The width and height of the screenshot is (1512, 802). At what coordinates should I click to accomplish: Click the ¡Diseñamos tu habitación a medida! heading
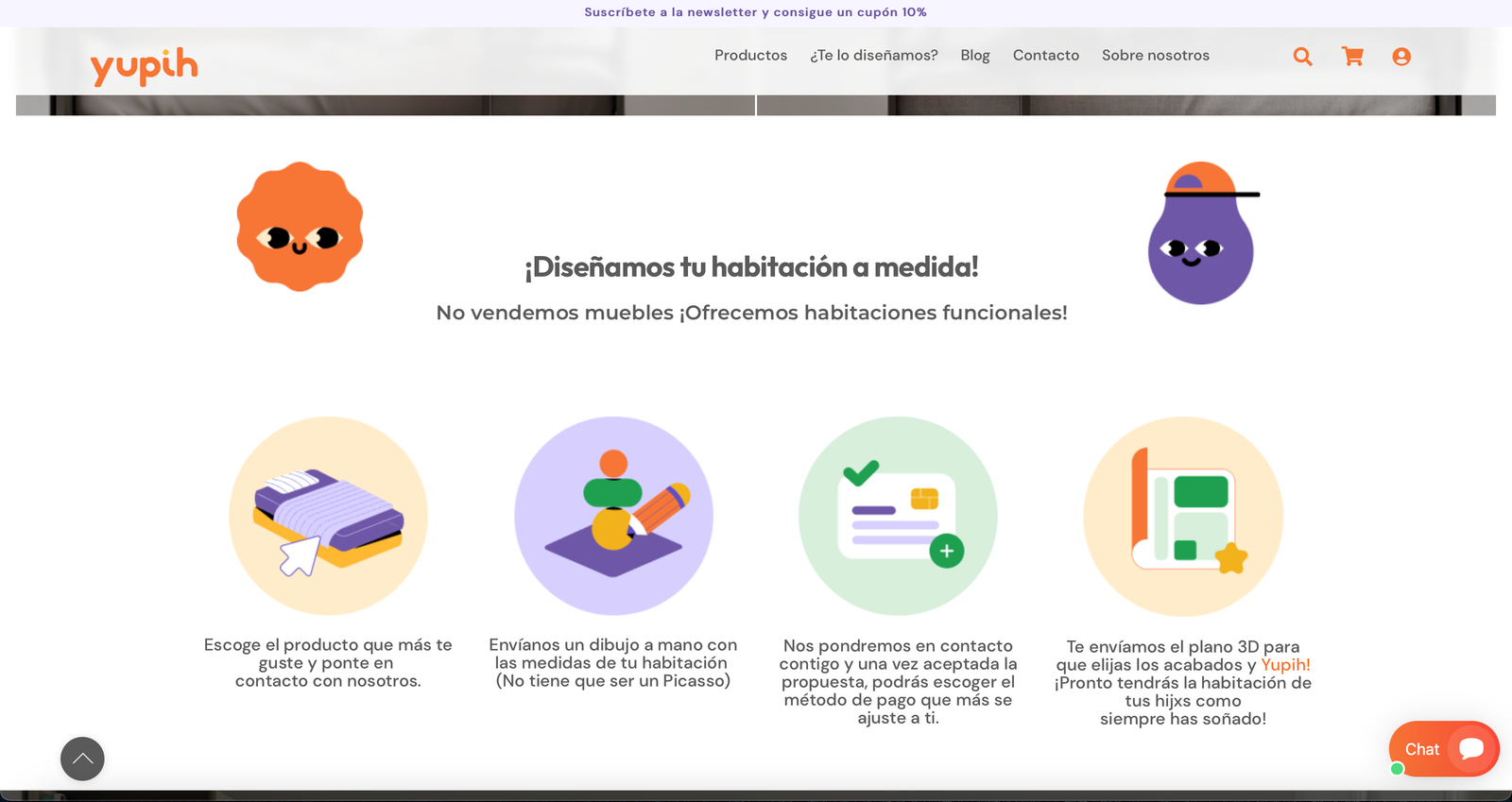click(751, 267)
